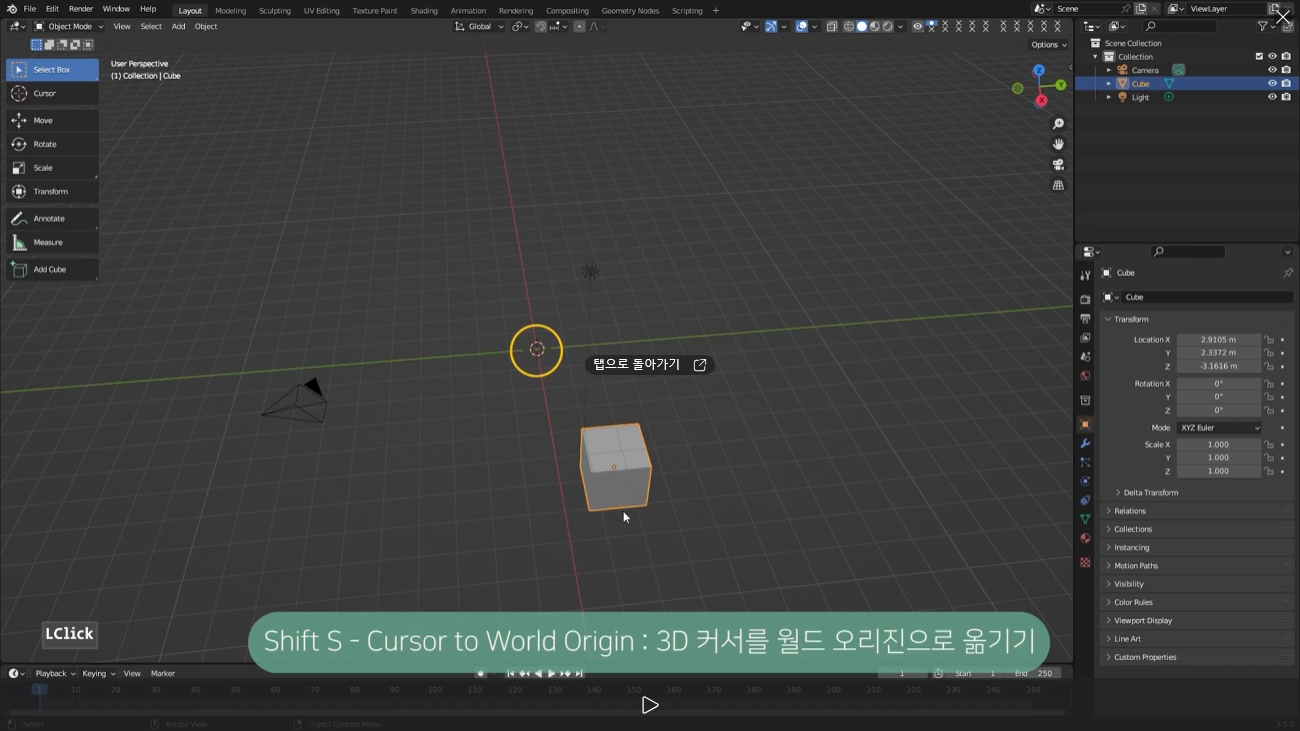Open the Tool properties tab
Image resolution: width=1300 pixels, height=731 pixels.
tap(1085, 275)
